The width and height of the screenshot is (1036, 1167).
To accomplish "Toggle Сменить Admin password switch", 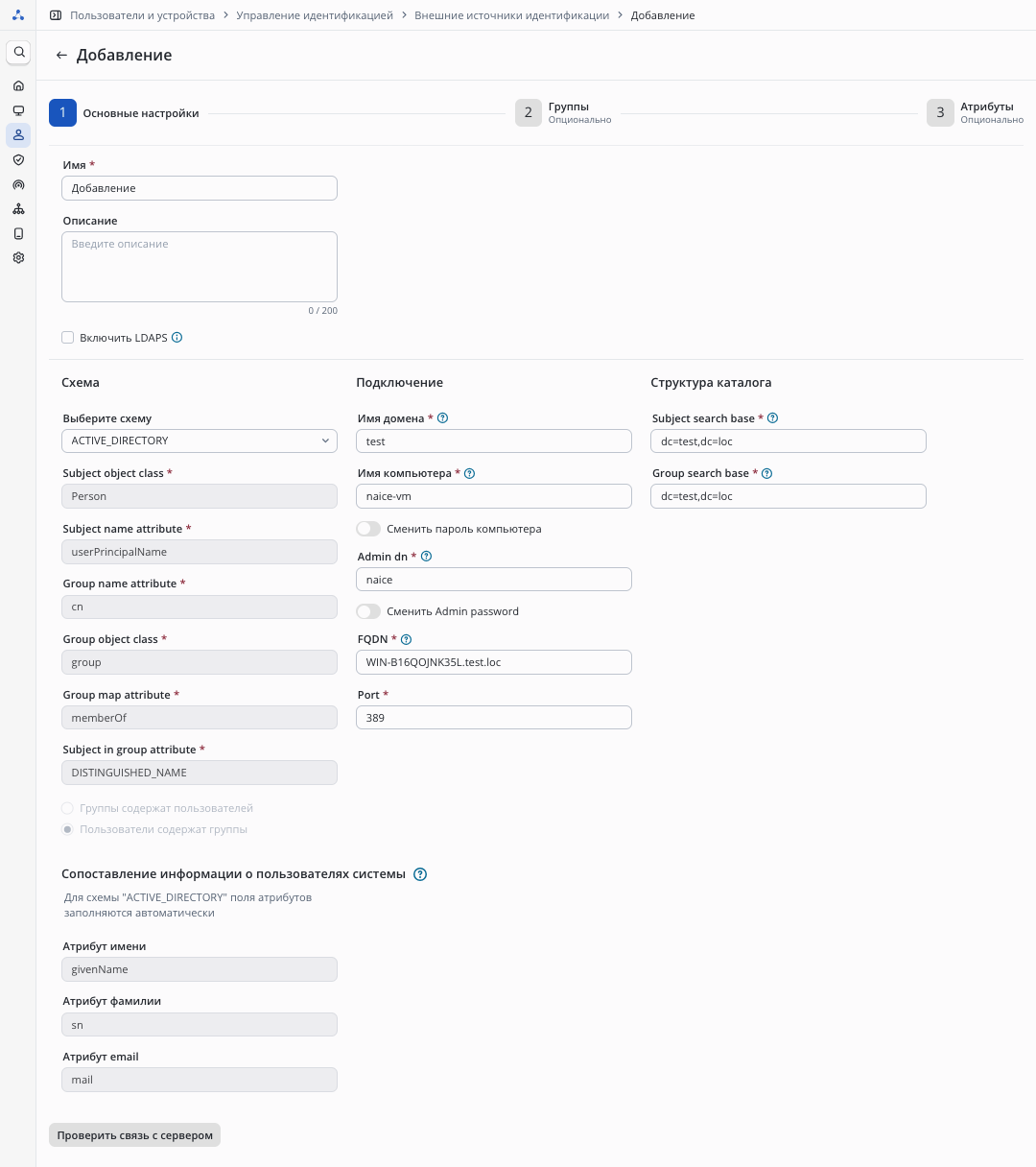I will (x=368, y=611).
